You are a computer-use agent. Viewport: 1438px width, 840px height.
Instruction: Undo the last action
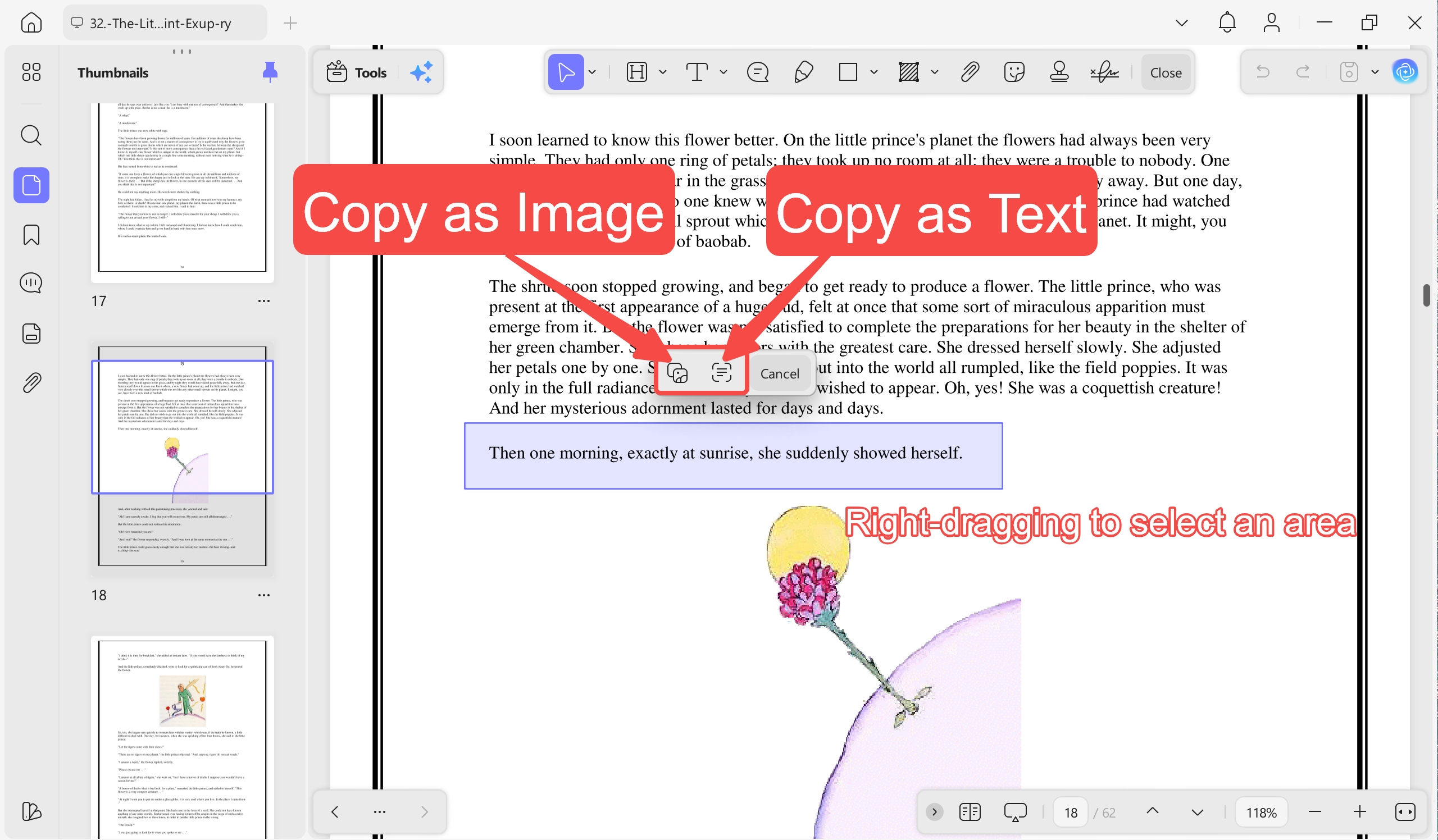pos(1263,72)
